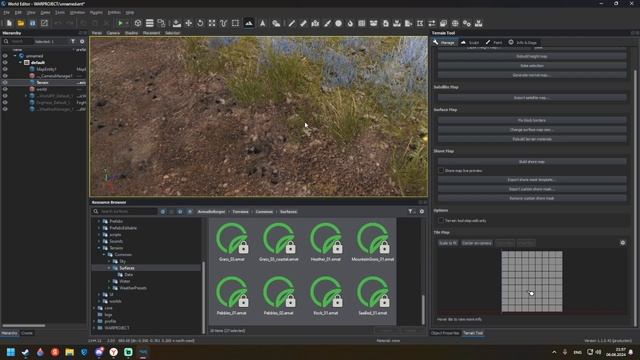Screen dimensions: 640x360
Task: Click the Resource Browser thumbnails scrollbar
Action: click(x=423, y=309)
